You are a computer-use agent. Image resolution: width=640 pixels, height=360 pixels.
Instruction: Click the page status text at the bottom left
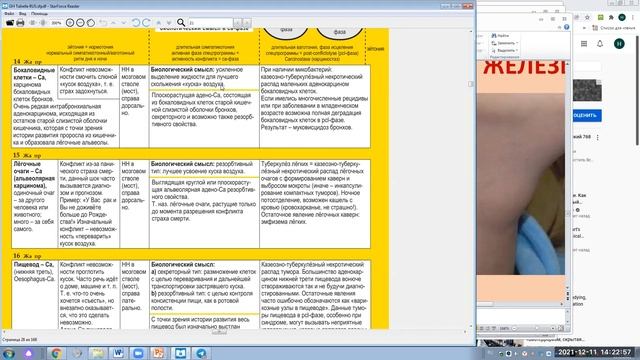pos(20,340)
